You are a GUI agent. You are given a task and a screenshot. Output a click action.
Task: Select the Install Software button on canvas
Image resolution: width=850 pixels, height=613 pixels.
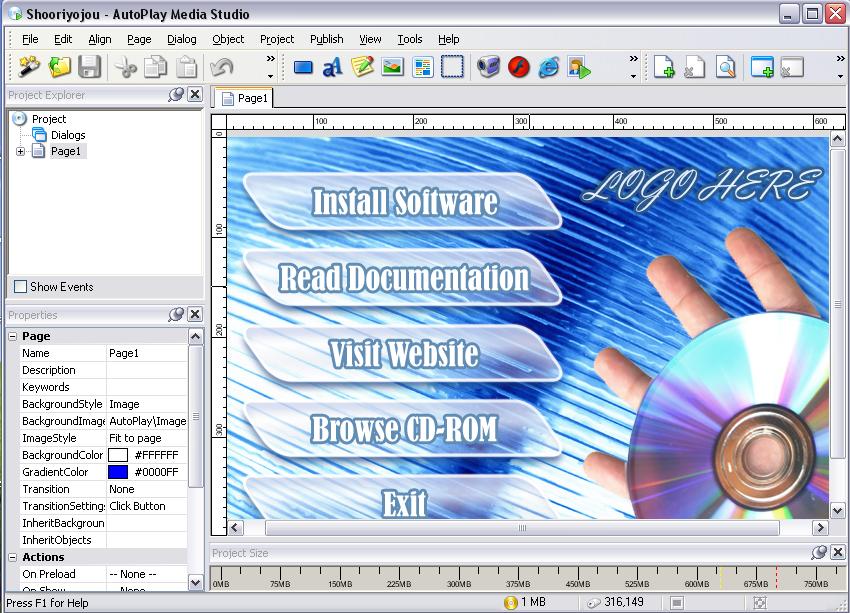[x=402, y=201]
